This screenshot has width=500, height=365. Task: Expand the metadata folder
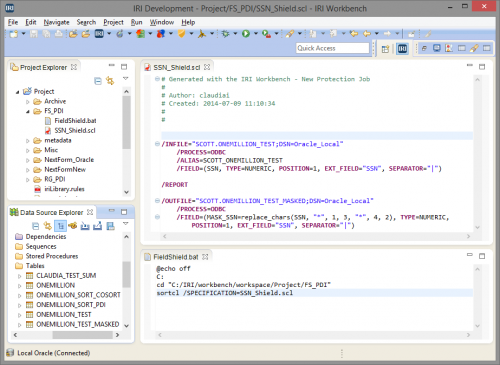coord(28,141)
